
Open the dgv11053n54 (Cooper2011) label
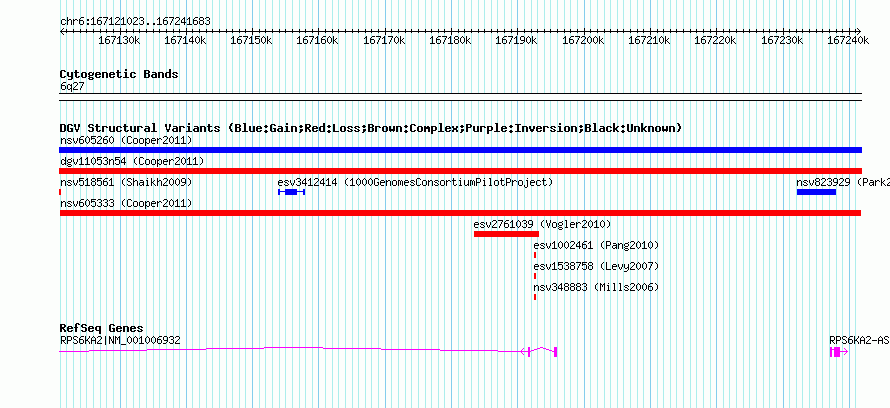coord(132,161)
